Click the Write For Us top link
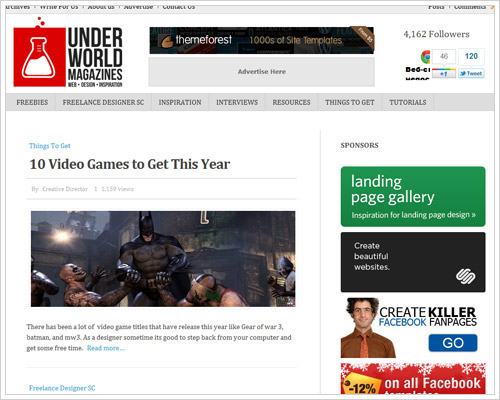The width and height of the screenshot is (500, 400). (x=59, y=7)
